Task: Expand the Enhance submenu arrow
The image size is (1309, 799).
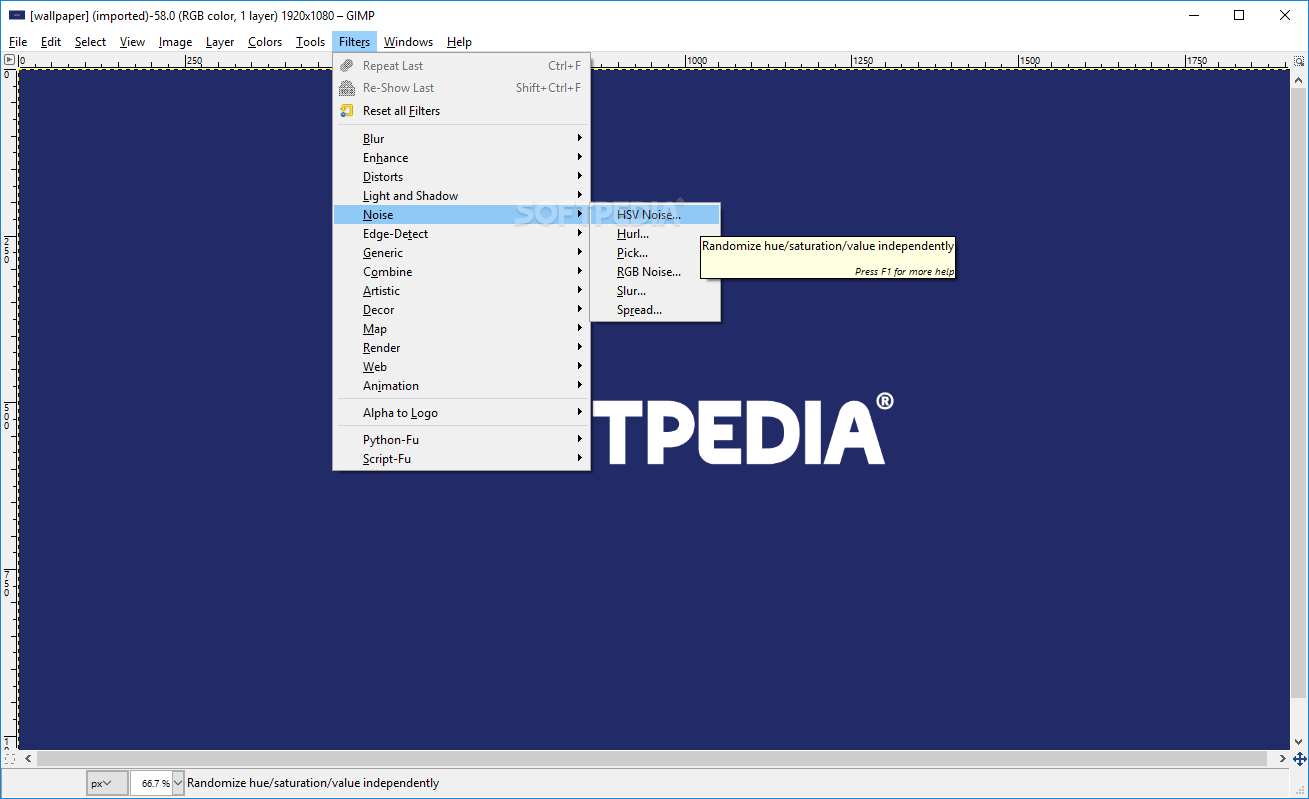Action: [579, 157]
